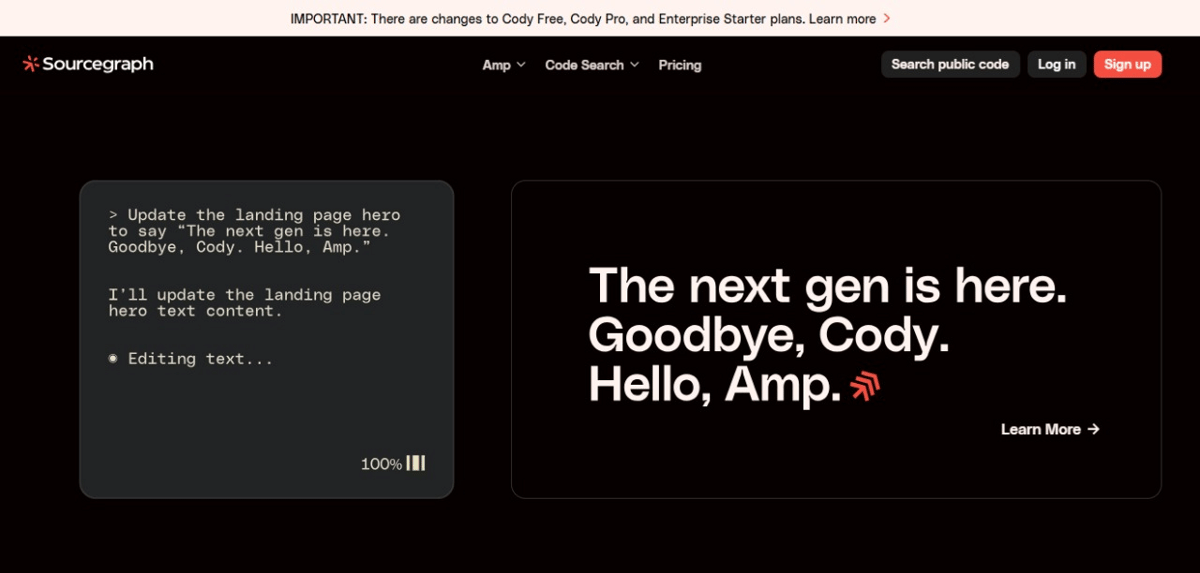1200x573 pixels.
Task: Click the Log in button
Action: coord(1056,64)
